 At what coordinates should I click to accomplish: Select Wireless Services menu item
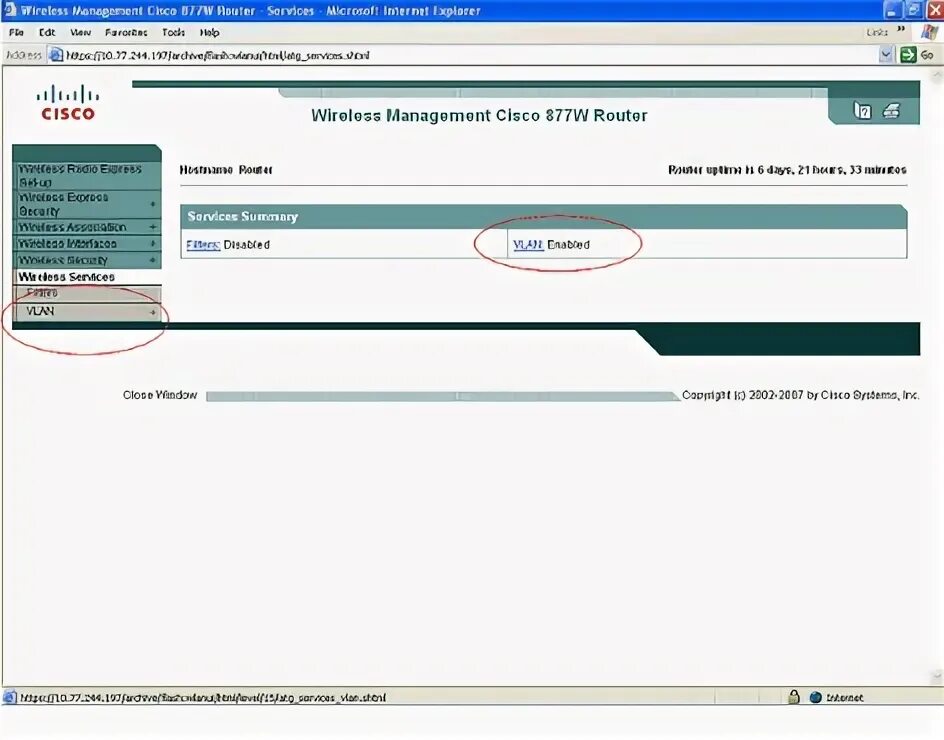pos(87,277)
